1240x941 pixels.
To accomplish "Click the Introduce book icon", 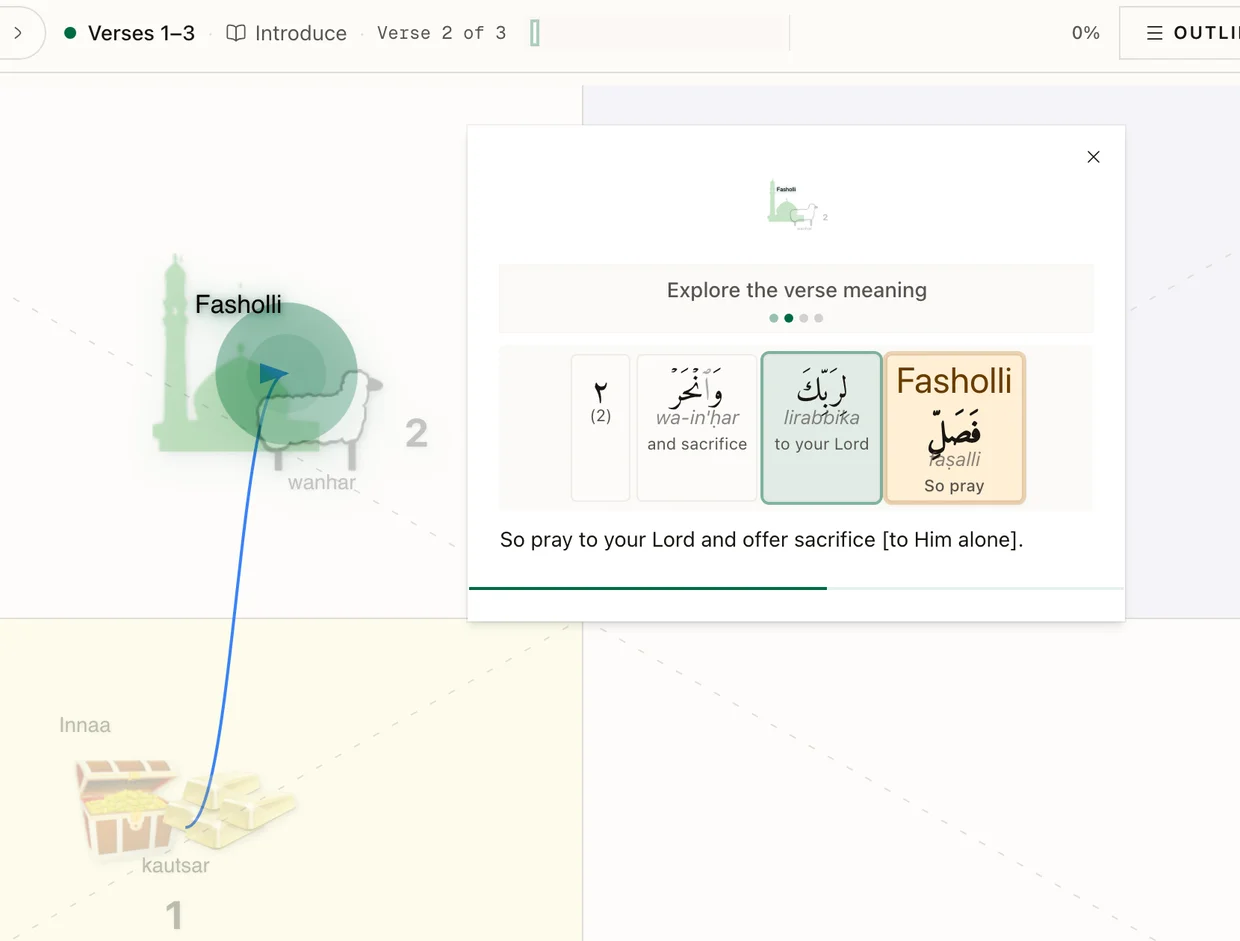I will (x=236, y=33).
